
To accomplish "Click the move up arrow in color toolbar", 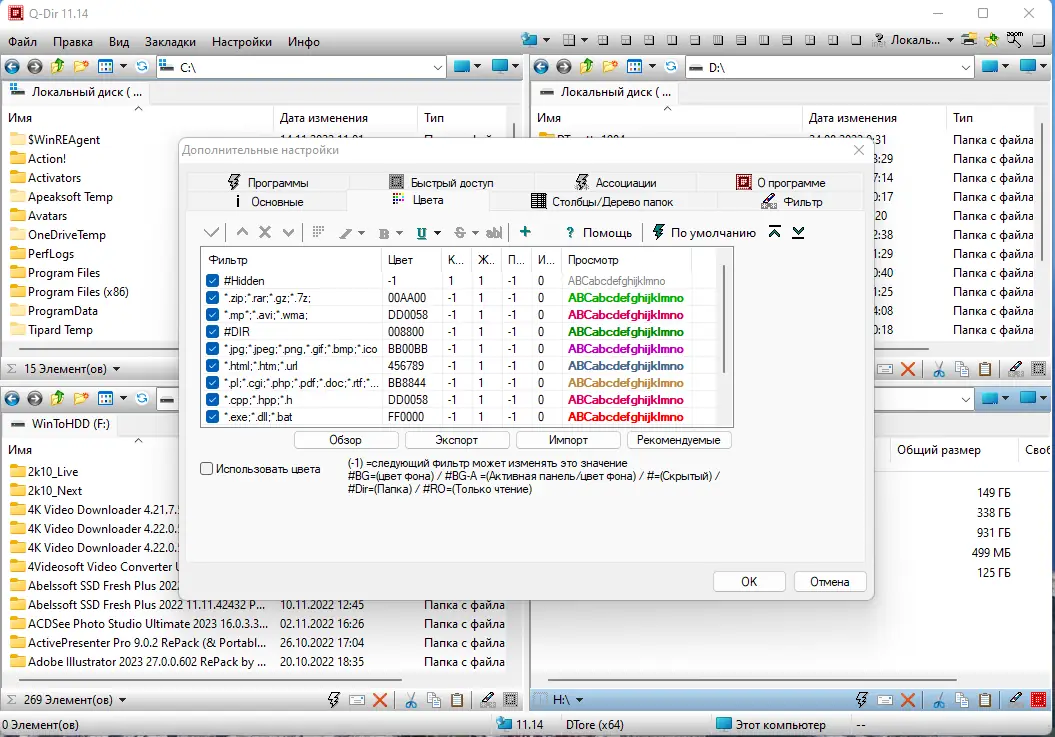I will (242, 232).
